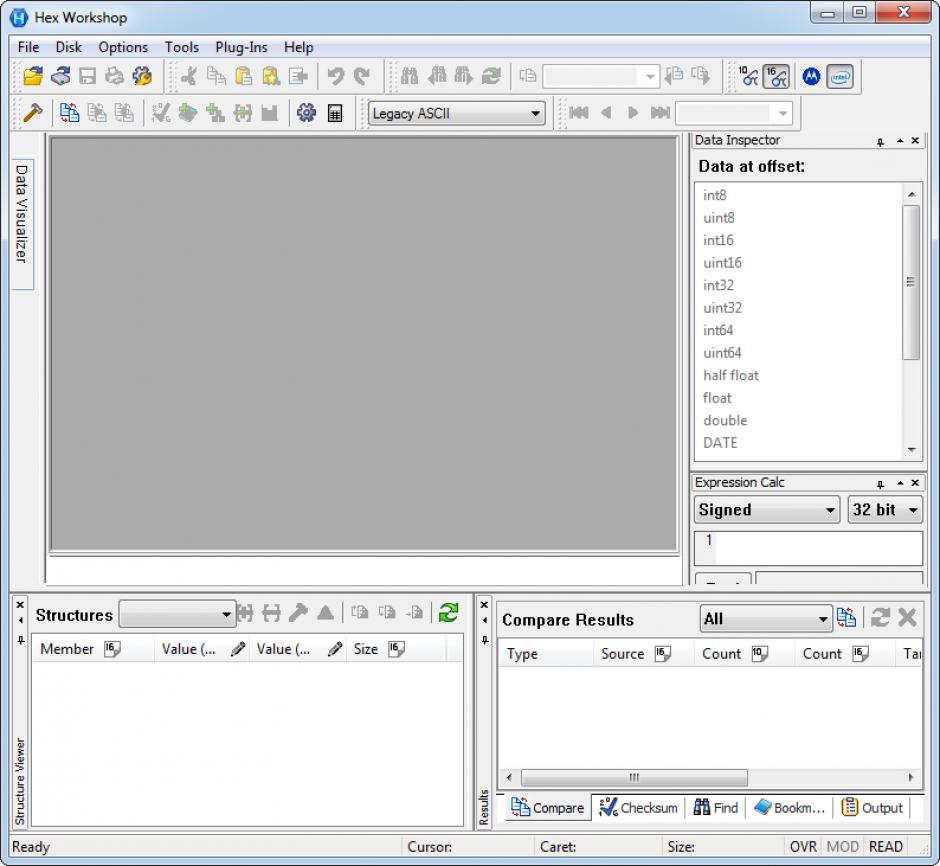Image resolution: width=940 pixels, height=866 pixels.
Task: Click the Paste clipboard icon
Action: [x=243, y=76]
